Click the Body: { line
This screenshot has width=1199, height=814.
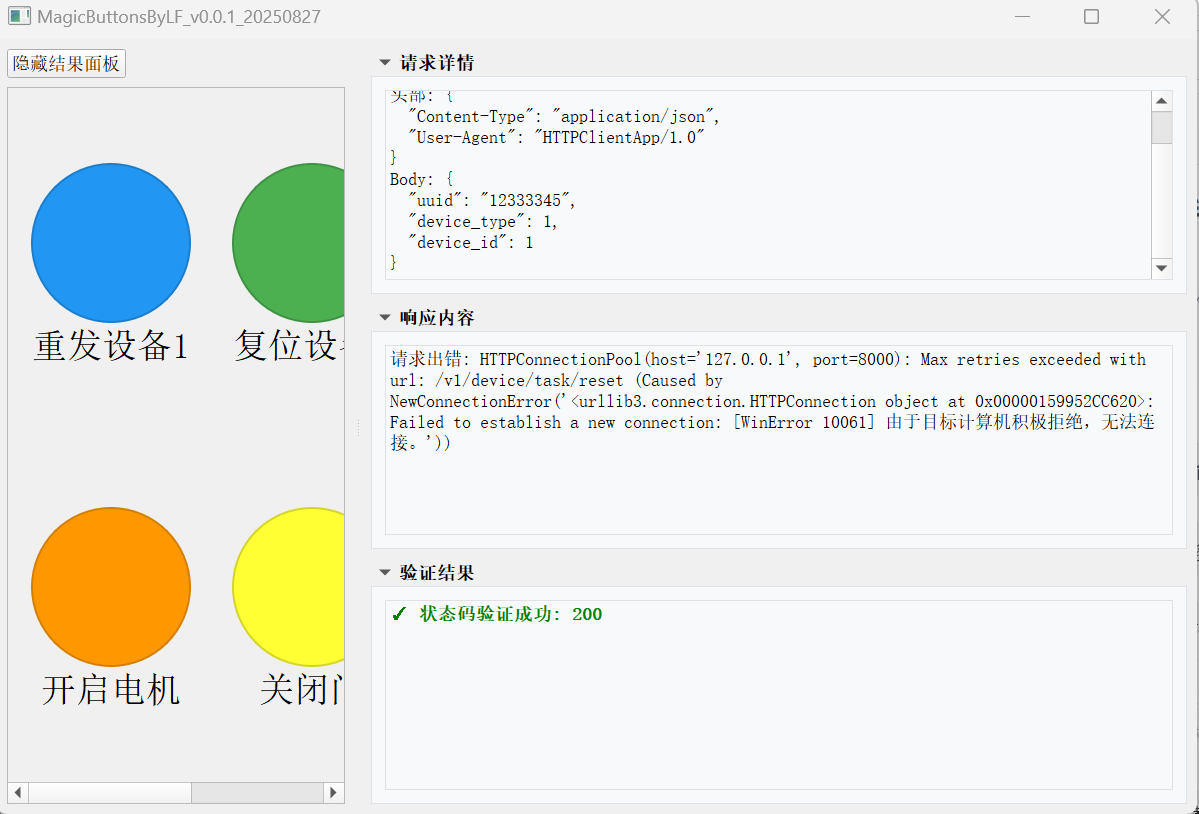421,180
